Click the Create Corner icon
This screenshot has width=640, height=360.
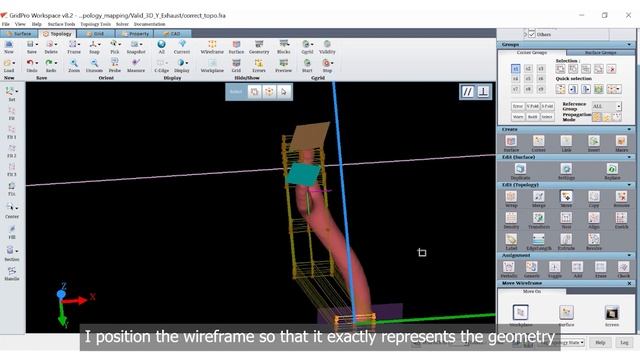[538, 141]
